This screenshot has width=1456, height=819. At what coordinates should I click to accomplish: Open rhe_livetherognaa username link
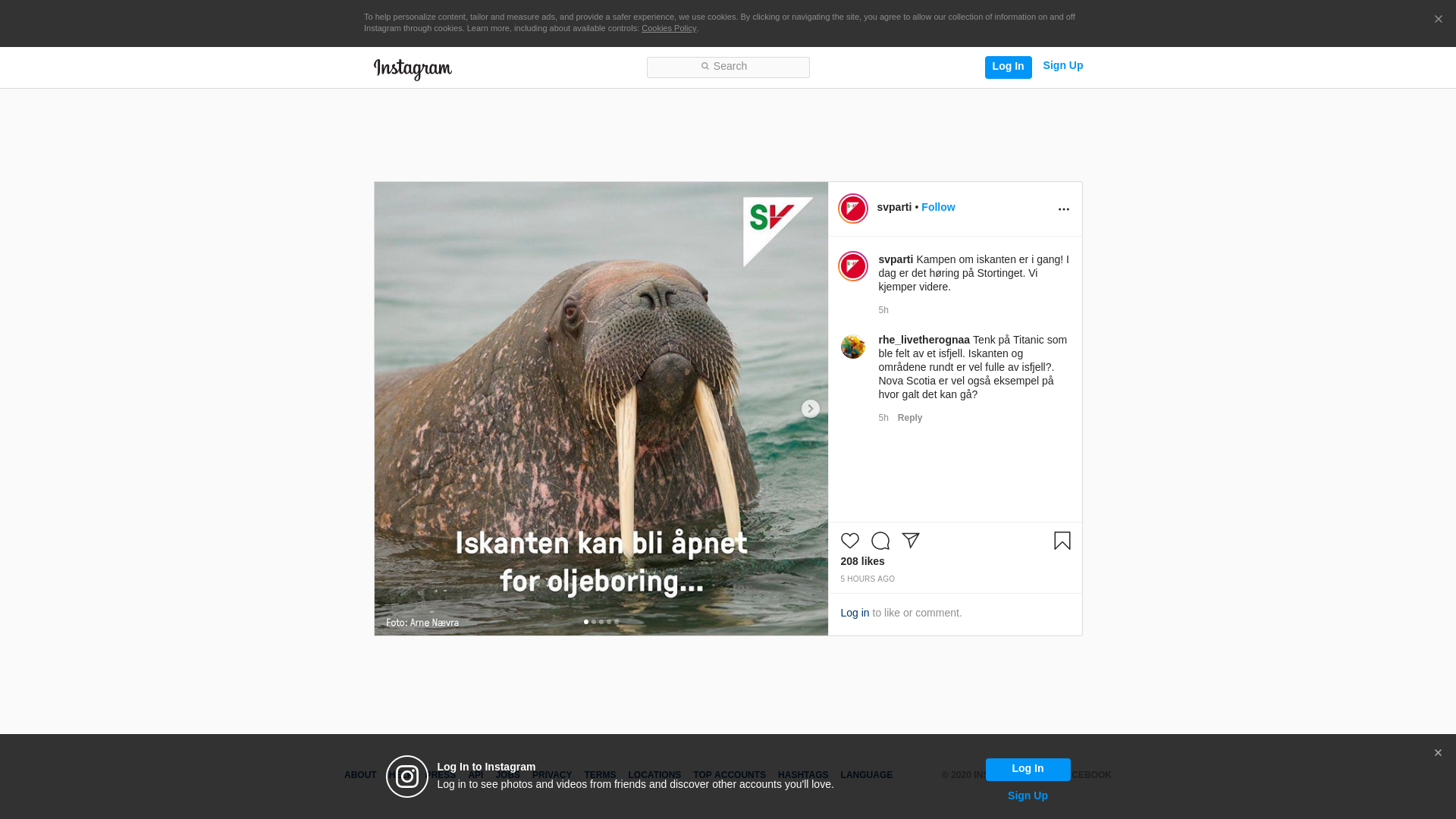(924, 340)
